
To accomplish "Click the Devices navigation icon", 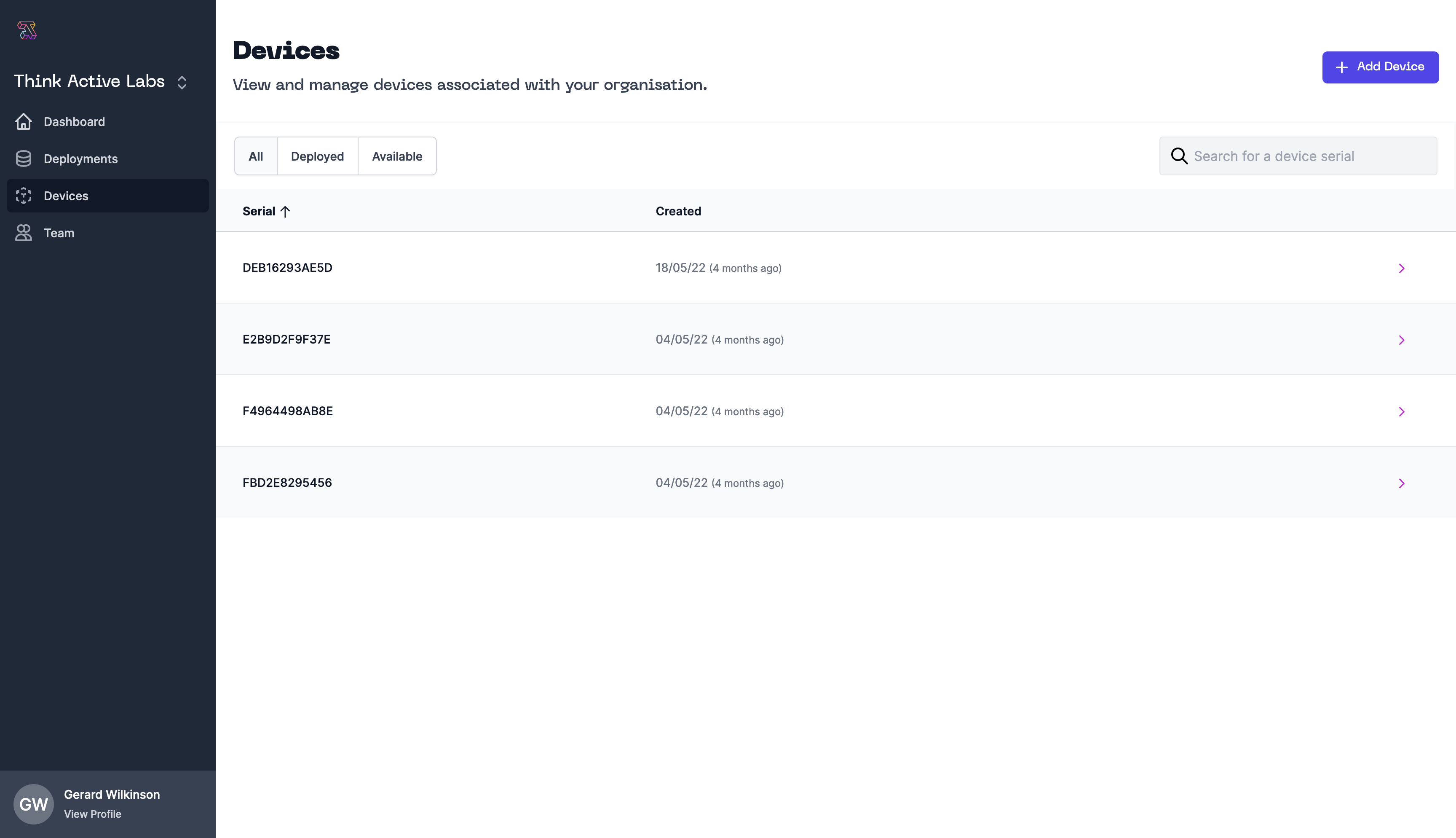I will (x=24, y=195).
